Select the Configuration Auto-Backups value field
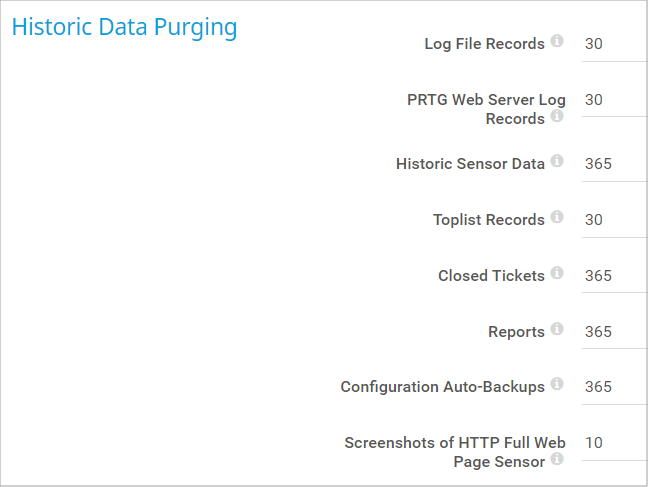Image resolution: width=648 pixels, height=487 pixels. click(x=614, y=387)
